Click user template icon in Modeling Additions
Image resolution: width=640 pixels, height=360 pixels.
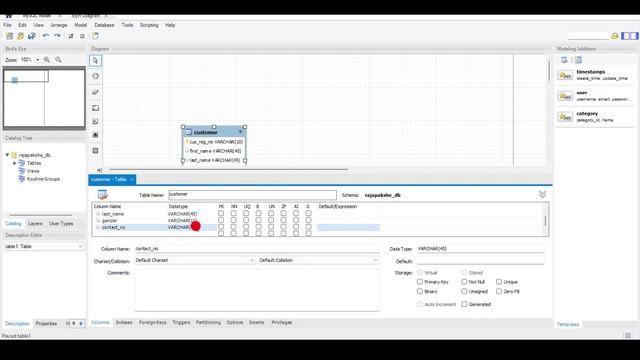tap(565, 96)
